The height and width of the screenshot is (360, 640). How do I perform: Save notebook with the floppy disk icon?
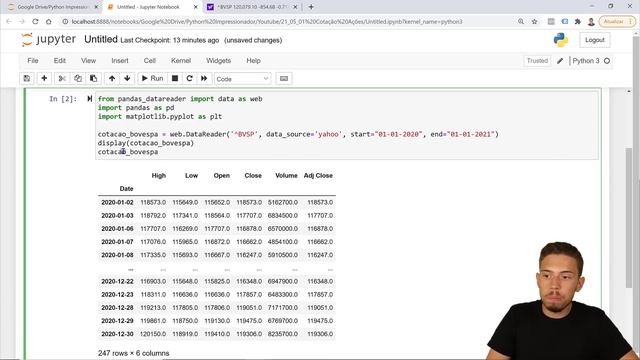(x=27, y=78)
